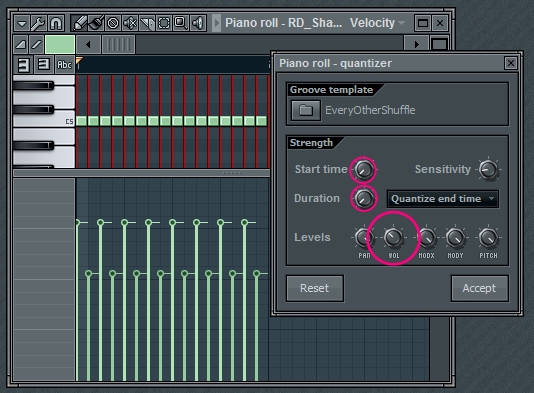Viewport: 534px width, 393px height.
Task: Select the Delete tool
Action: (x=113, y=23)
